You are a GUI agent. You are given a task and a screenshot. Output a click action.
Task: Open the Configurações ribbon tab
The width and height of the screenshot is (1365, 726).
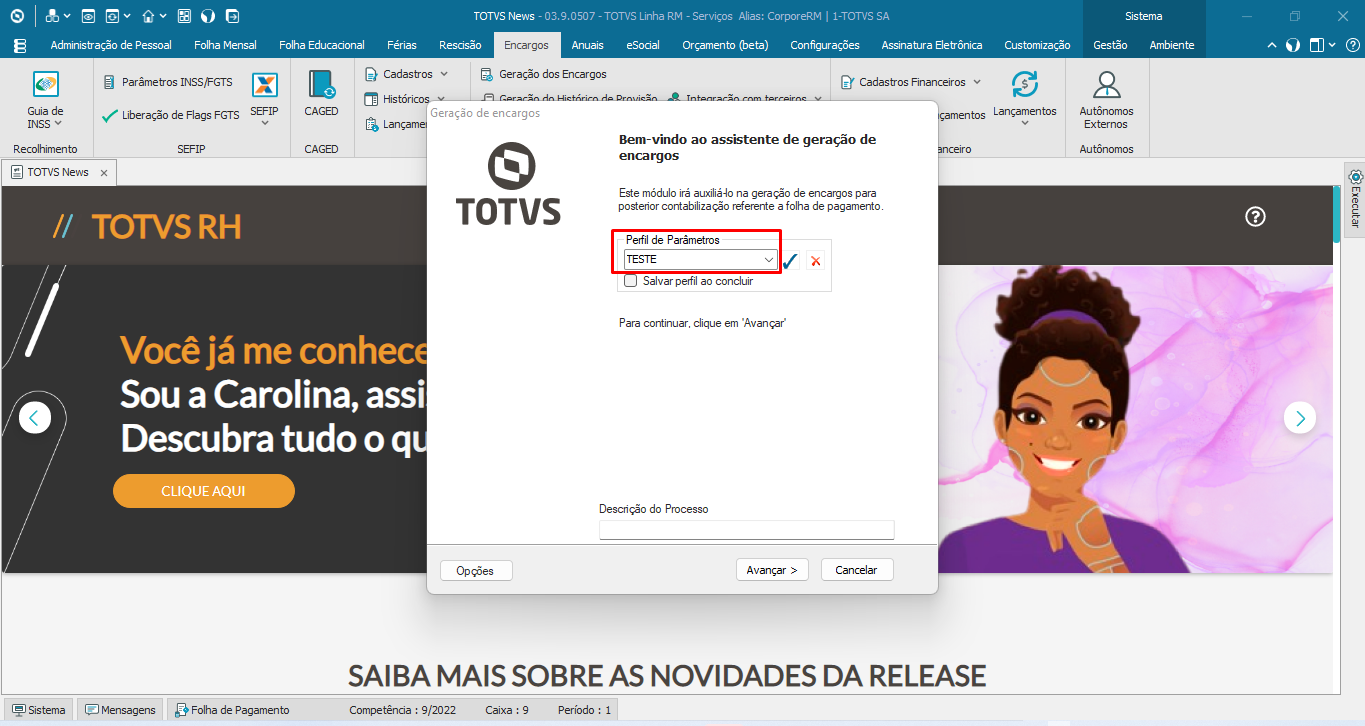(x=825, y=45)
